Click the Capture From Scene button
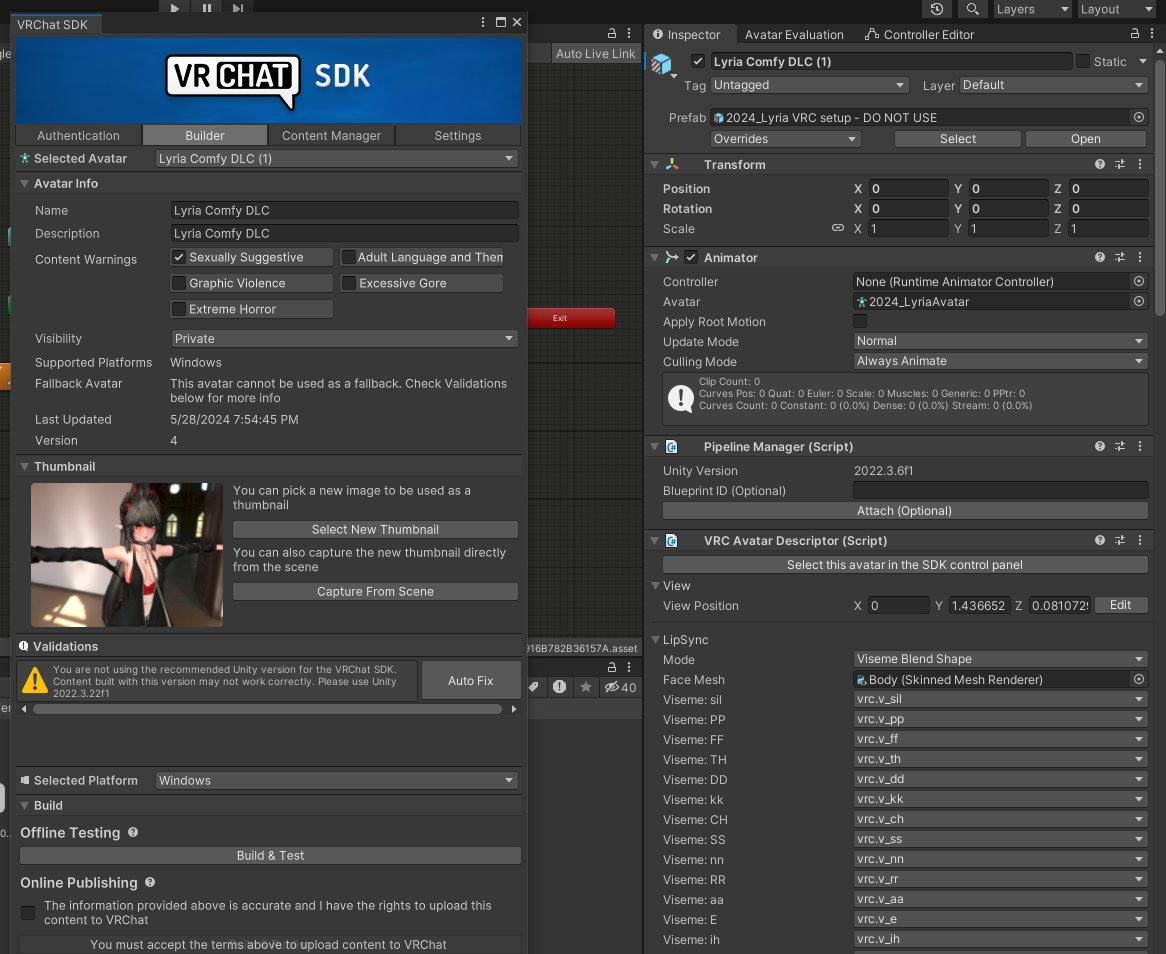This screenshot has height=954, width=1166. 375,591
